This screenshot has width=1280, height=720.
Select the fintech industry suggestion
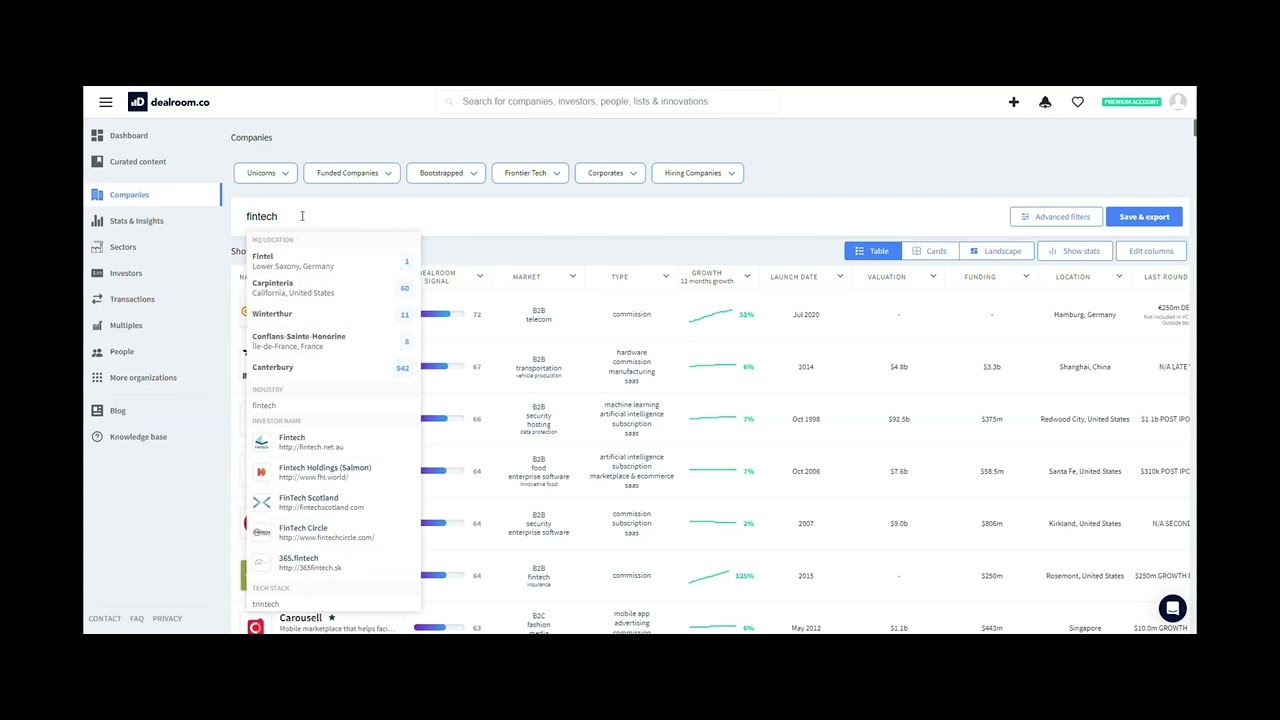[332, 405]
